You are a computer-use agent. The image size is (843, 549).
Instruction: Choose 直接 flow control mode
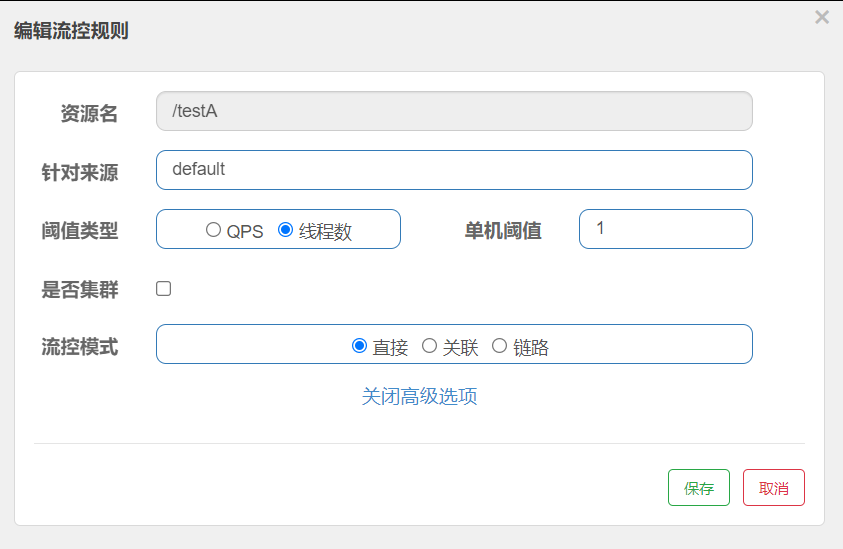pos(359,346)
